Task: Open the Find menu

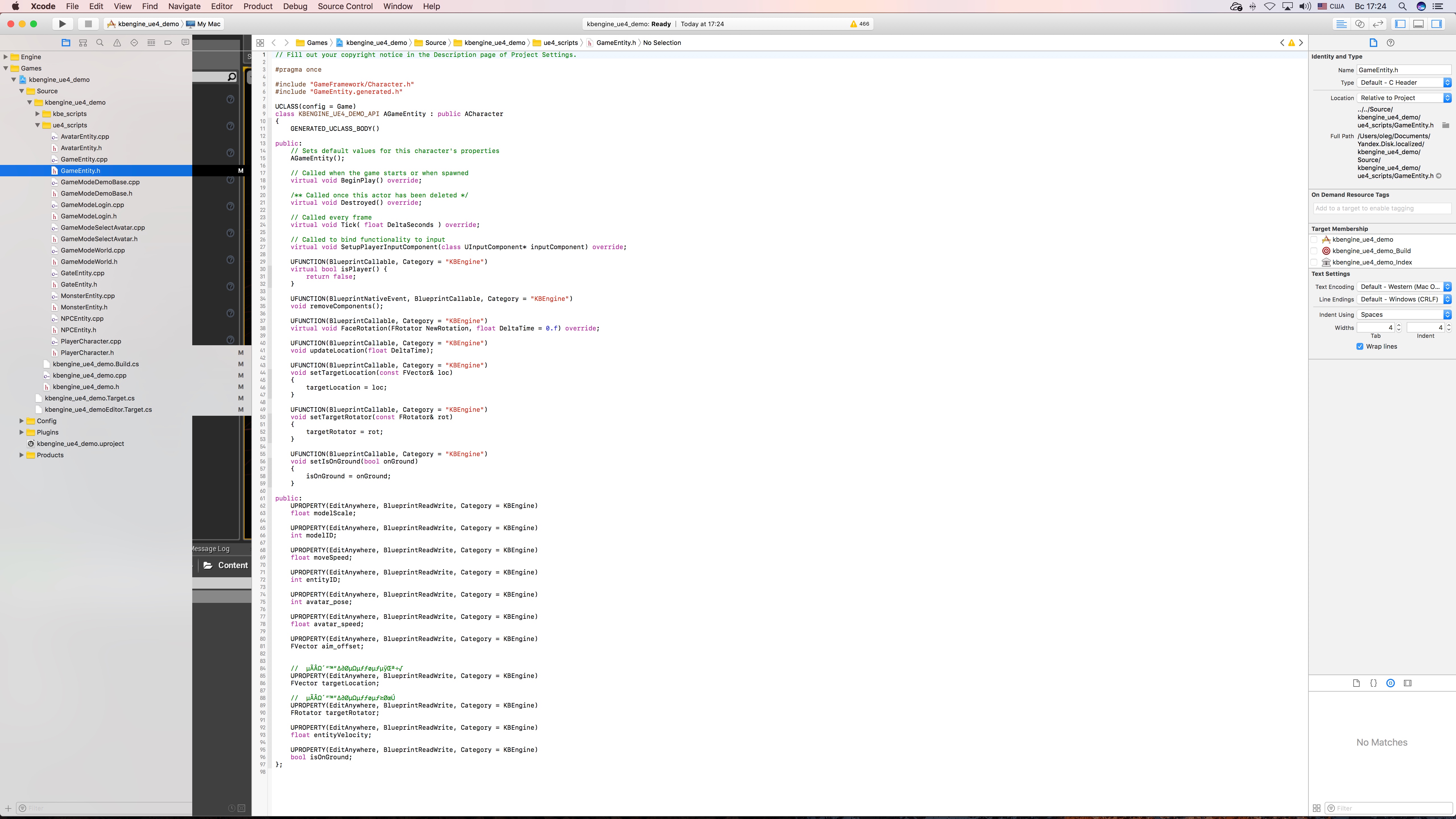Action: pyautogui.click(x=150, y=6)
